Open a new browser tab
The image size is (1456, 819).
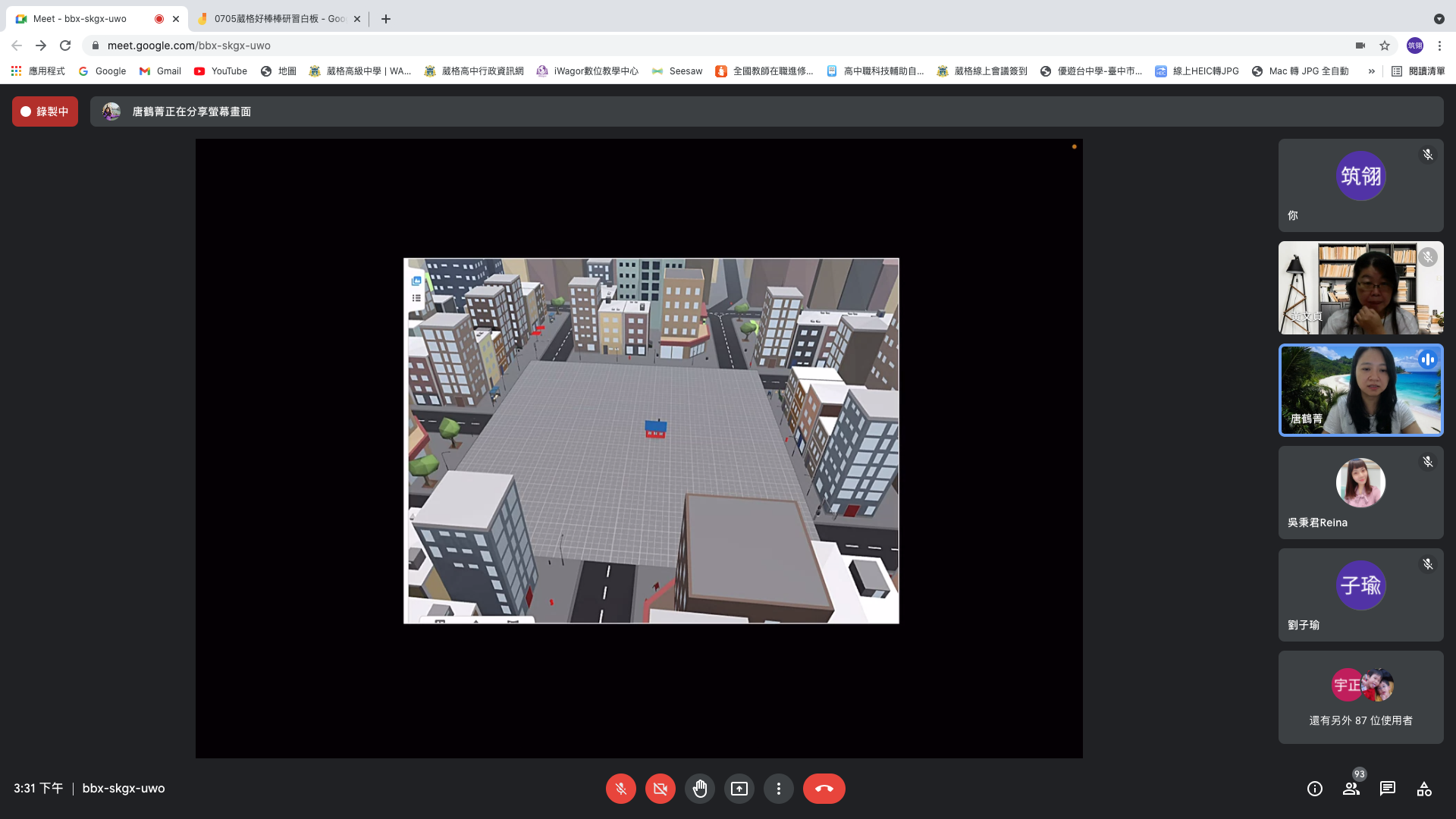pyautogui.click(x=386, y=19)
